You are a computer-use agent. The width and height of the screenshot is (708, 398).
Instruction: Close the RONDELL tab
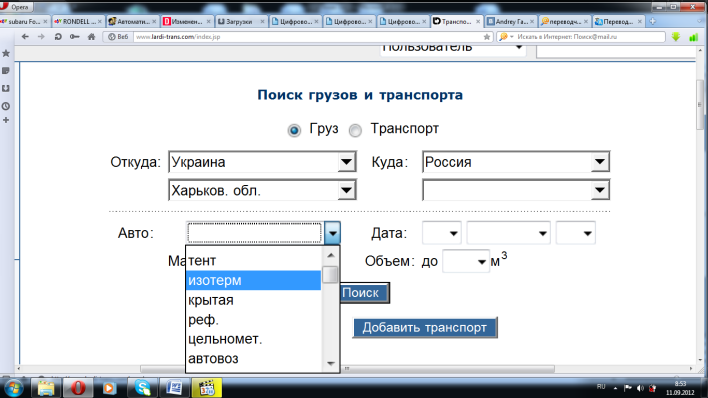coord(100,21)
